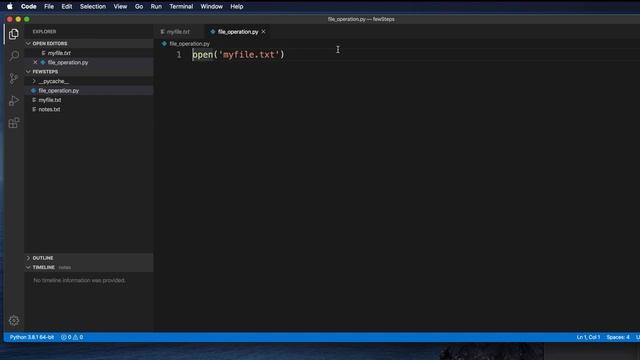Open the Terminal menu
The height and width of the screenshot is (360, 640).
(x=181, y=7)
